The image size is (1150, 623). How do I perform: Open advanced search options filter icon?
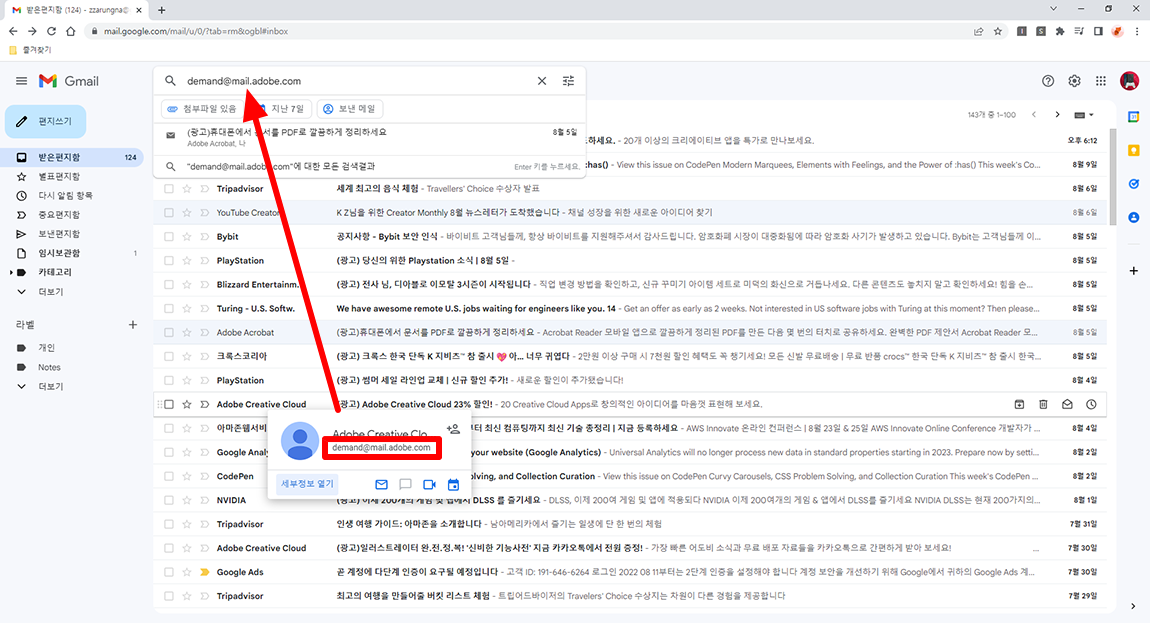(568, 81)
